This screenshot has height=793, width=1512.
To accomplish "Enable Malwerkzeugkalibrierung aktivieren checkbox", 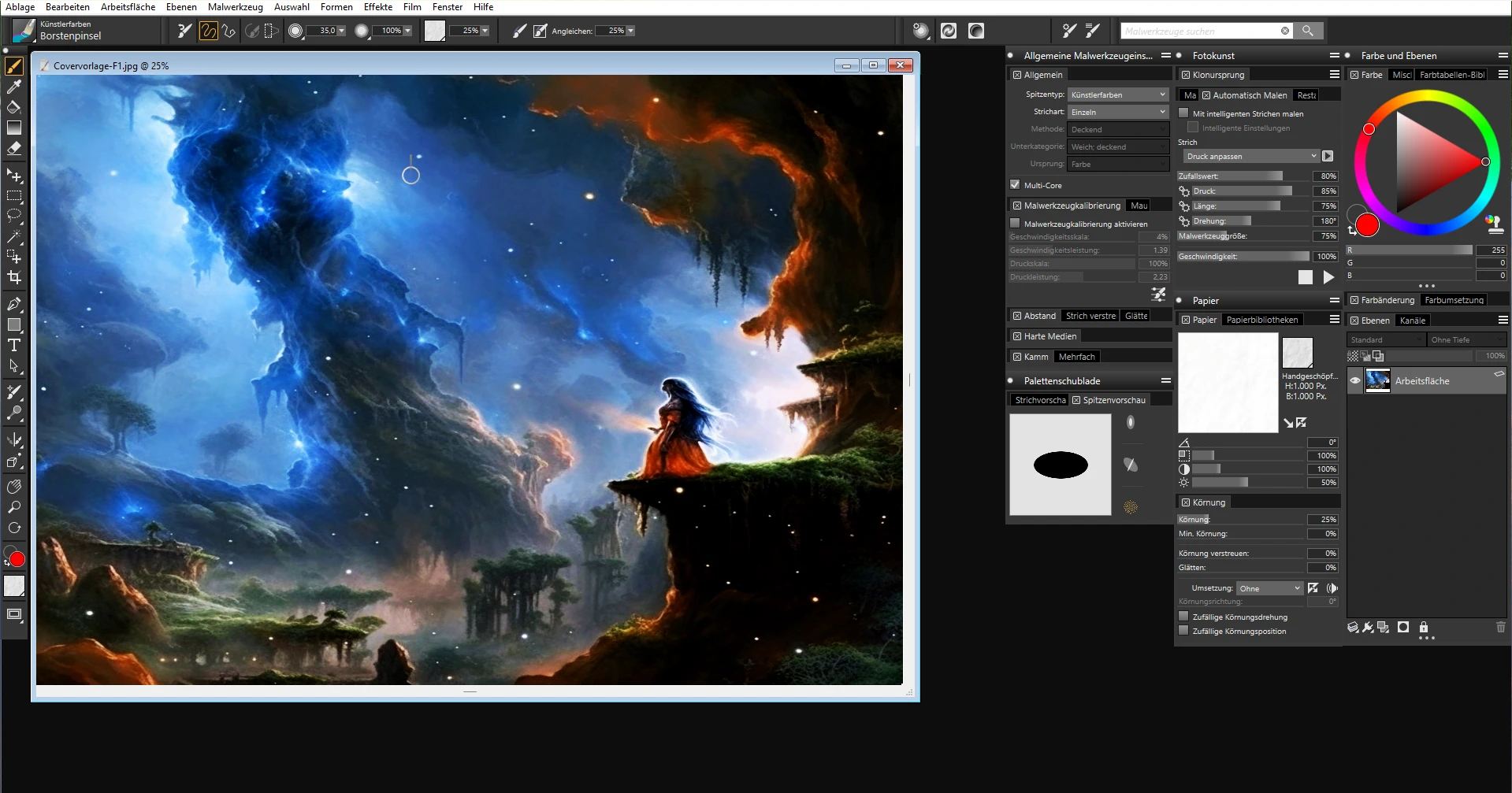I will 1015,224.
